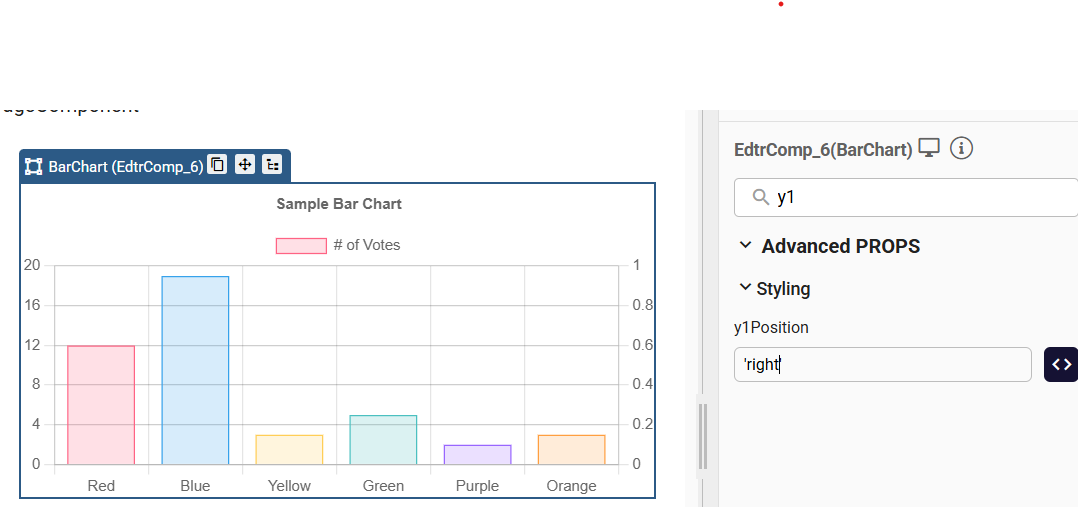Image resolution: width=1078 pixels, height=507 pixels.
Task: Open the component tree icon on BarChart tab
Action: click(x=271, y=165)
